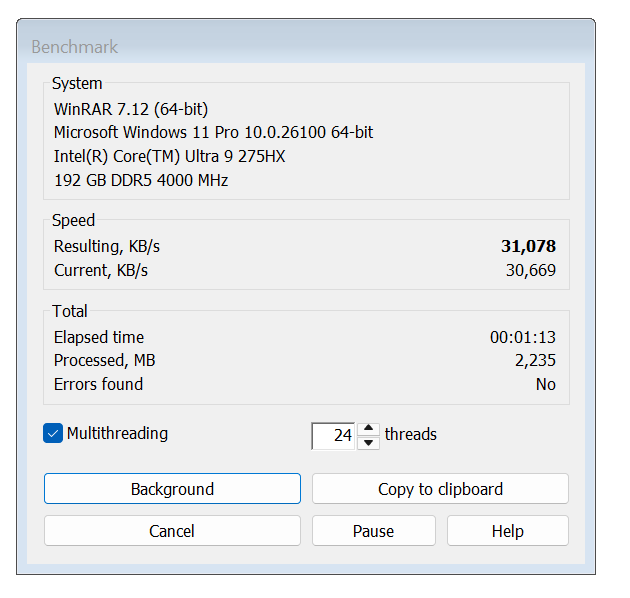630x598 pixels.
Task: Click the Background button
Action: (172, 489)
